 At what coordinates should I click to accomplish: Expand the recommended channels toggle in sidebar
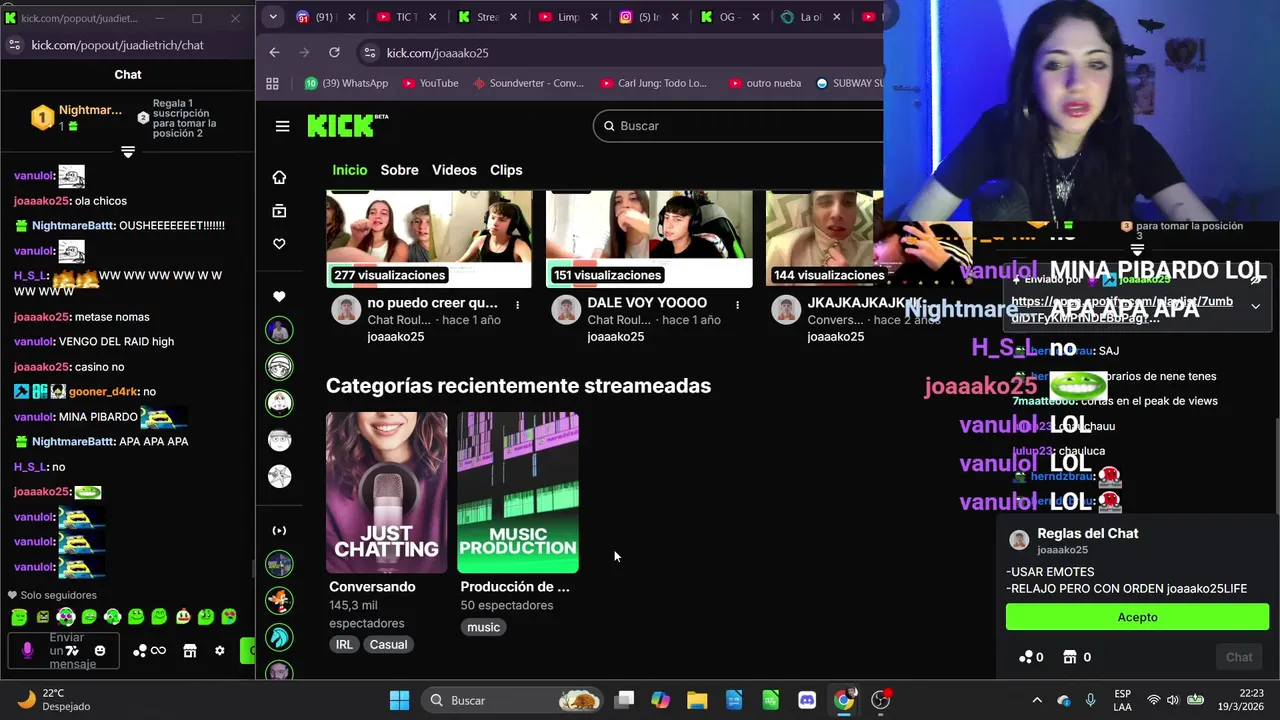pos(279,531)
